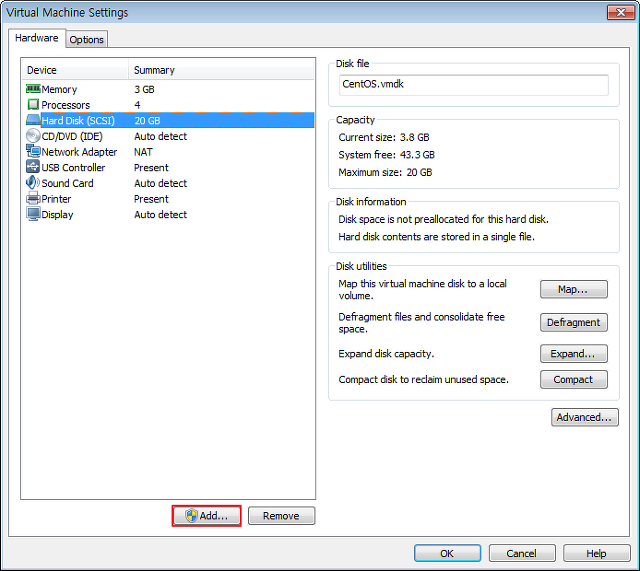Click 'Auto detect' in the CD/DVD row

click(x=160, y=136)
